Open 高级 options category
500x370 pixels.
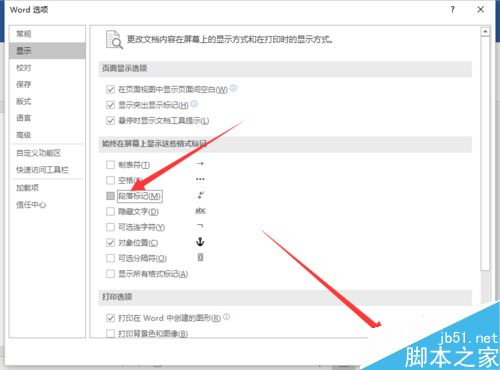click(47, 135)
